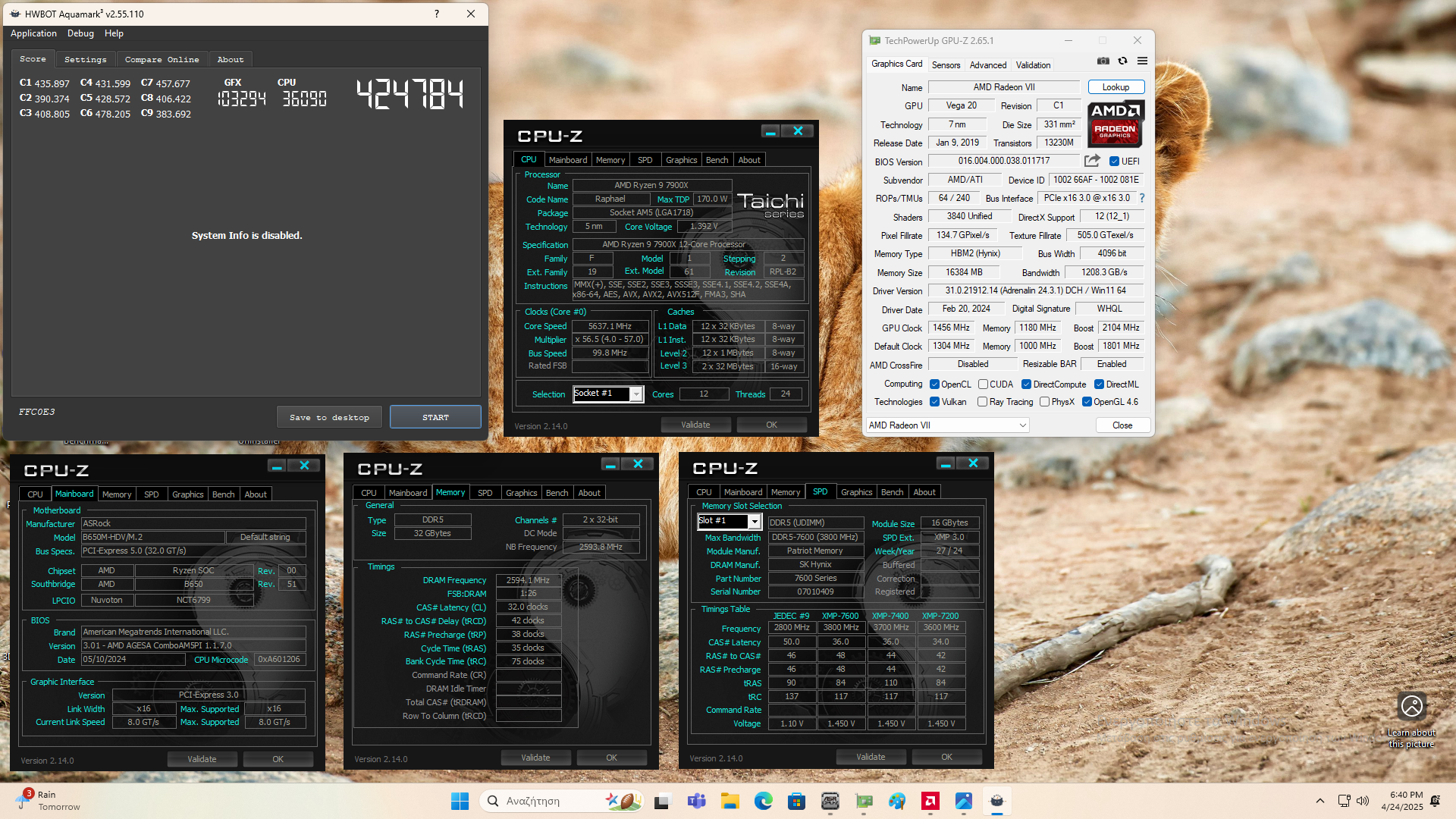
Task: Open AMD Radeon VII GPU selector dropdown
Action: [x=948, y=425]
